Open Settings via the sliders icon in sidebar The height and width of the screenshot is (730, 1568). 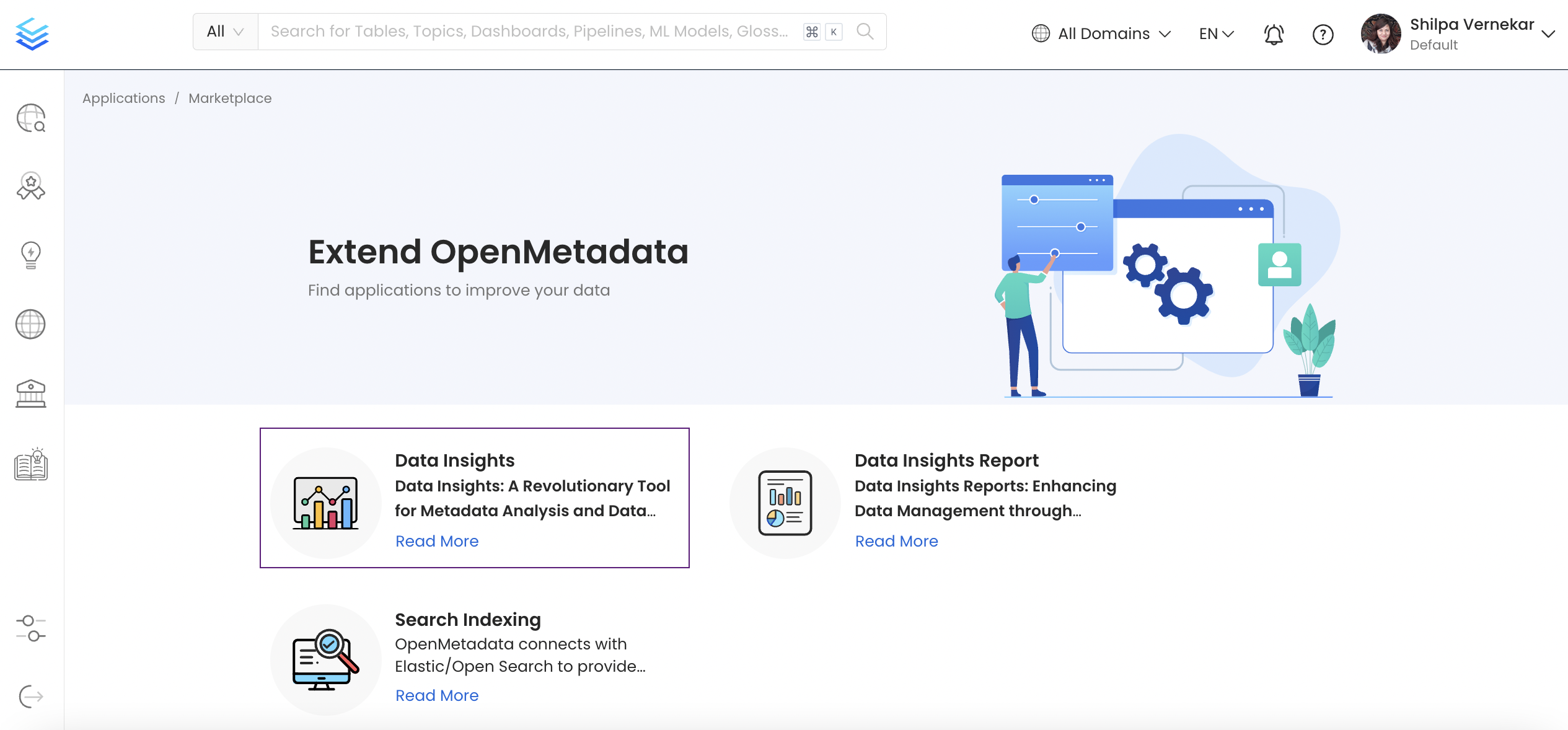[x=30, y=629]
